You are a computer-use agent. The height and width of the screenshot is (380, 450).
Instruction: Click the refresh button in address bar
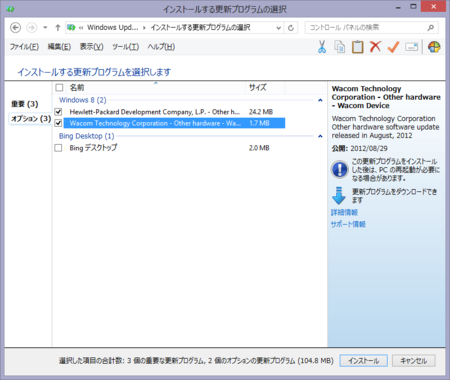point(291,28)
